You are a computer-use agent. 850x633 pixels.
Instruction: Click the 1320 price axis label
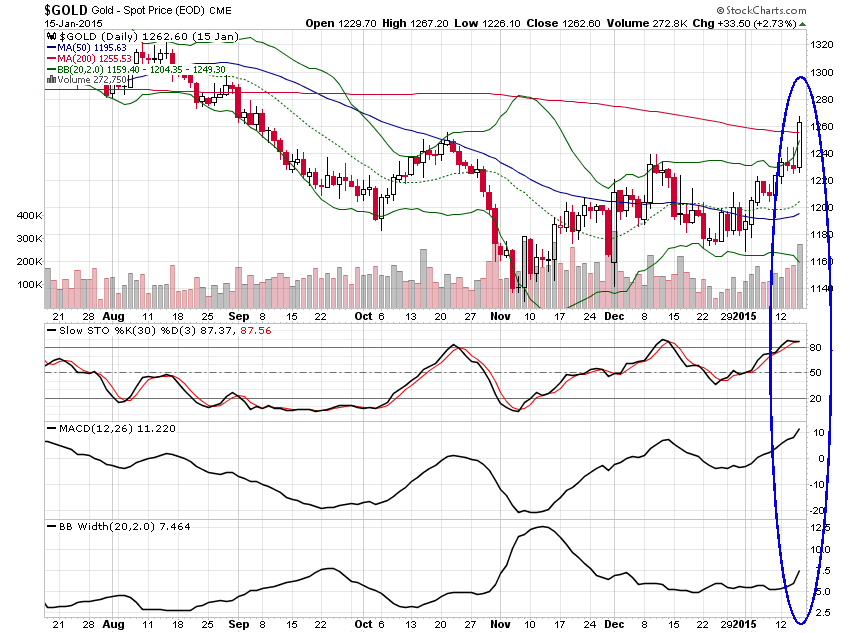[821, 45]
